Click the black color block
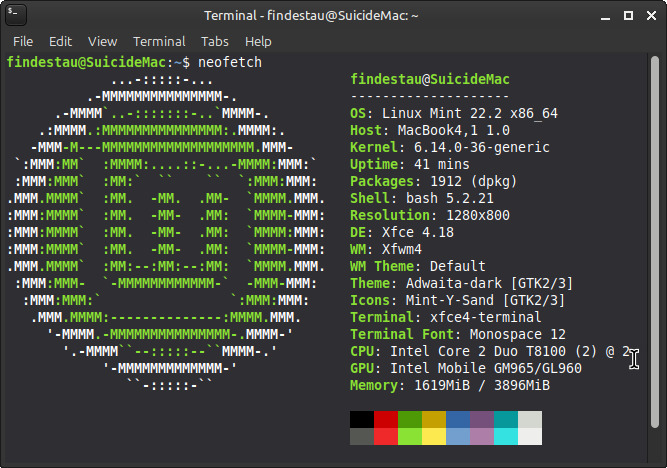 362,419
